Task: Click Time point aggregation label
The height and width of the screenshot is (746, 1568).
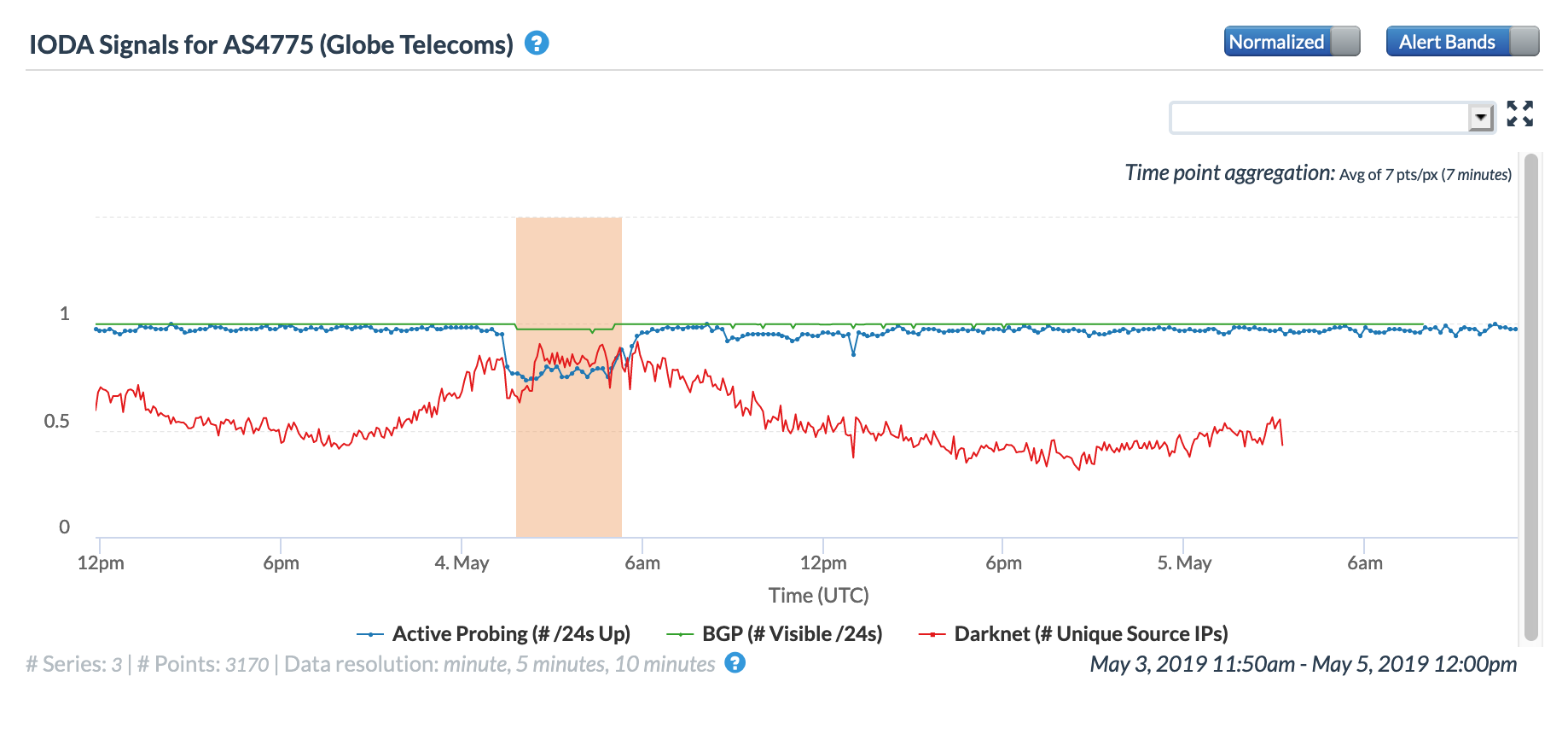Action: pos(1229,173)
